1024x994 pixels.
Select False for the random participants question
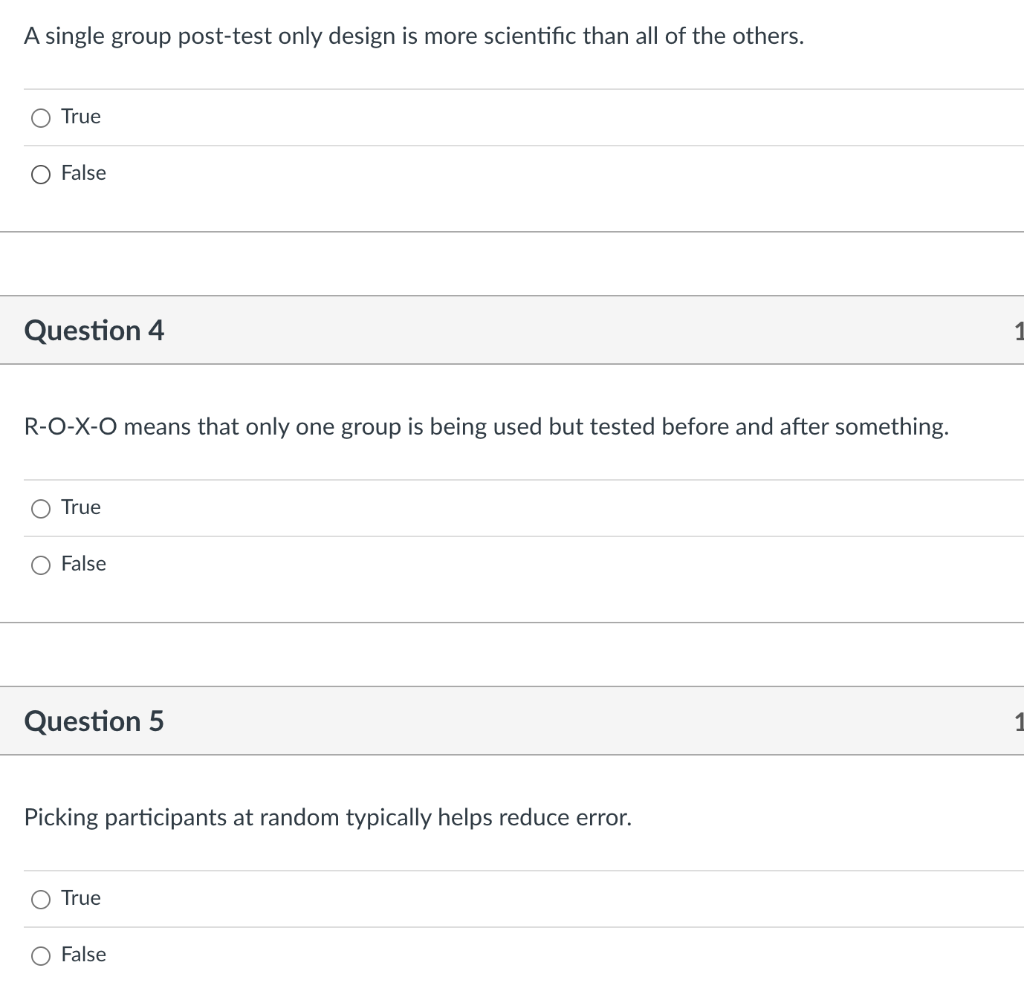click(x=40, y=956)
